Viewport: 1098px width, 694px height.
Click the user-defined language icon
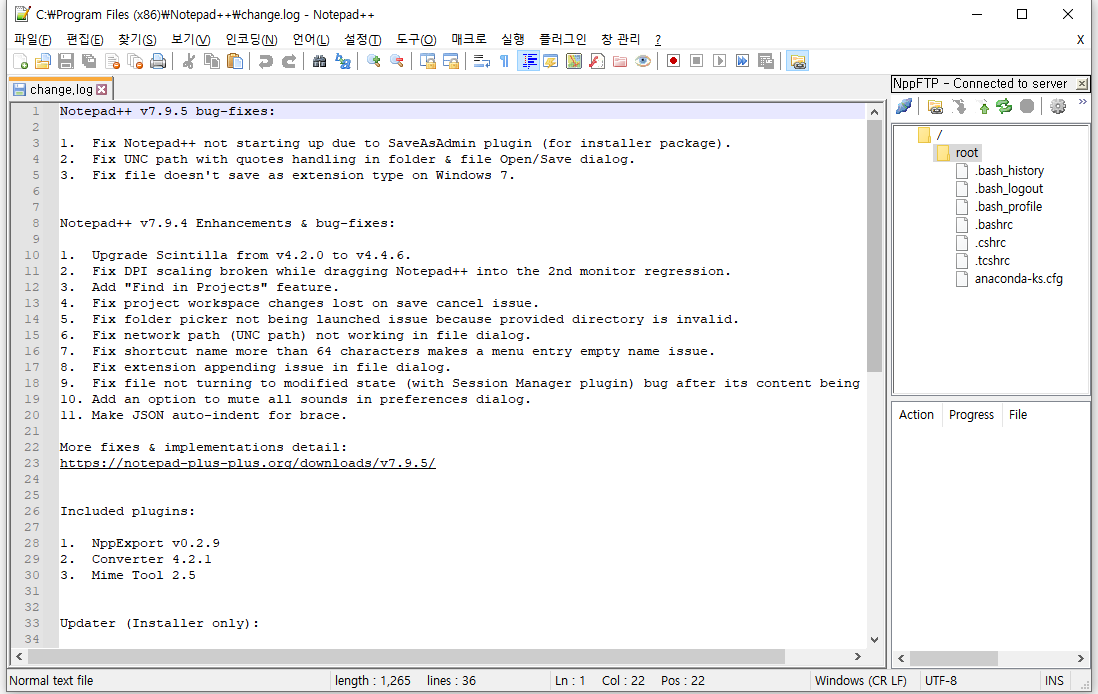click(550, 62)
